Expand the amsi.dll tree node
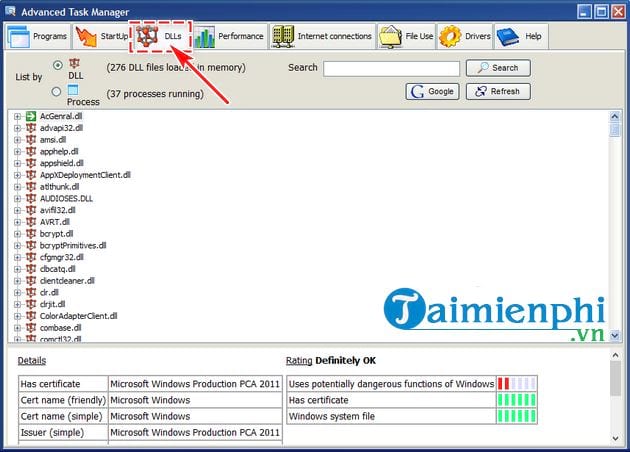The width and height of the screenshot is (630, 452). tap(17, 140)
